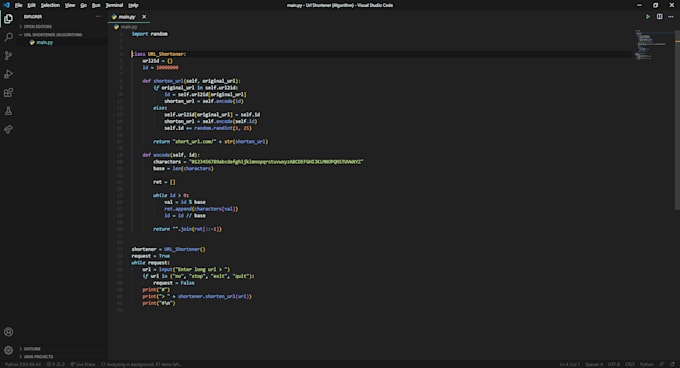
Task: Open the Accounts icon in activity bar
Action: click(x=8, y=332)
